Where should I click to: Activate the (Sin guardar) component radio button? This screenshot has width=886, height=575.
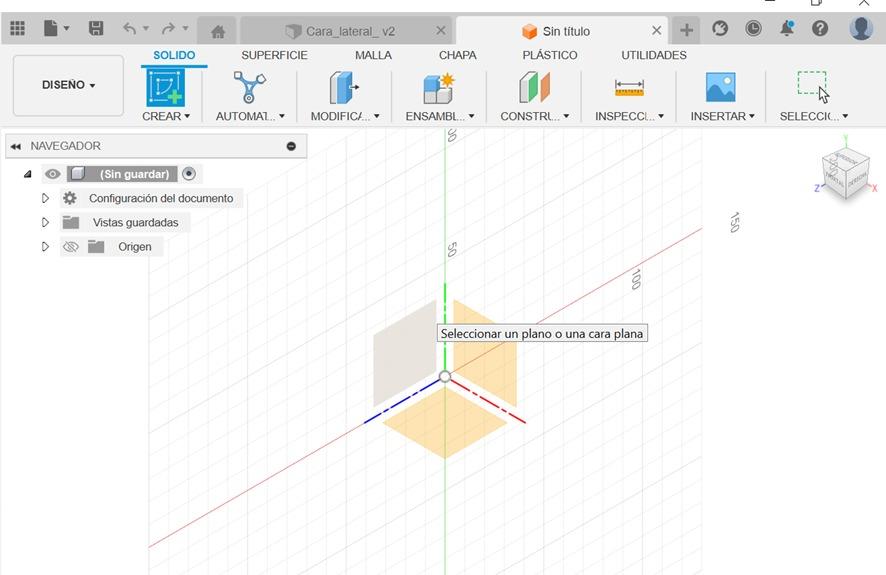189,173
